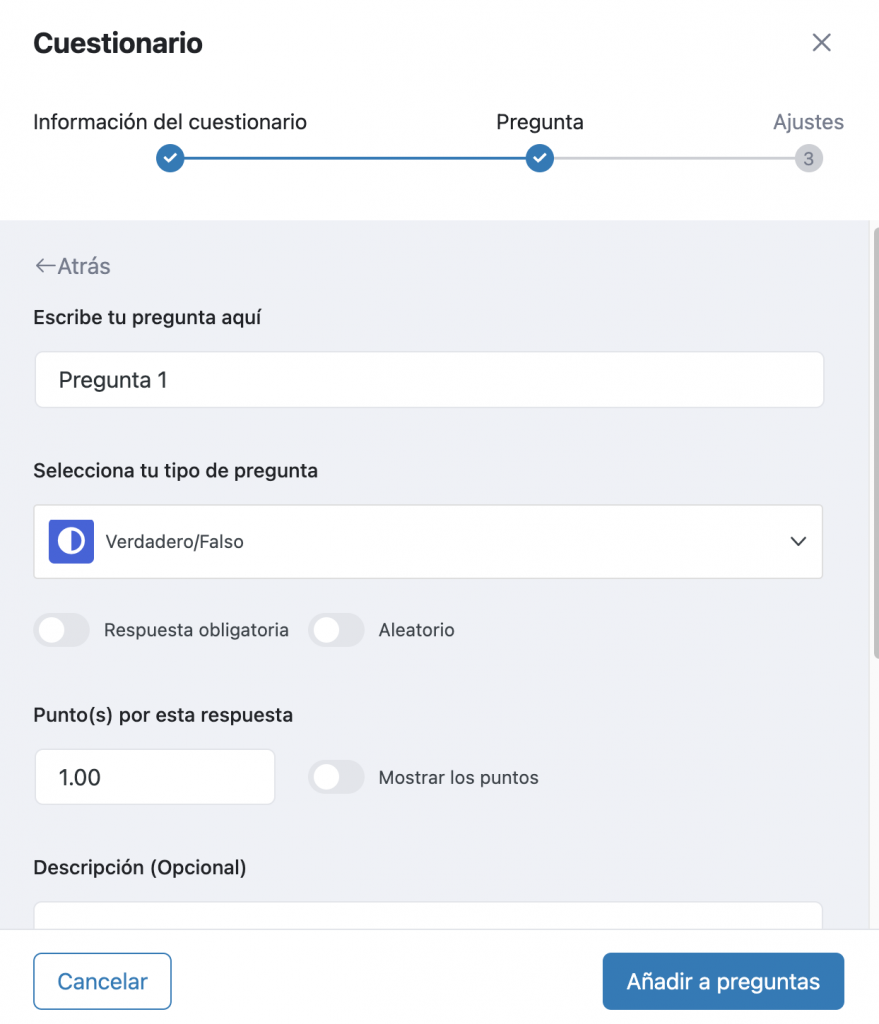Click the gray circle numbered 3 for Ajustes
This screenshot has height=1024, width=879.
click(810, 158)
